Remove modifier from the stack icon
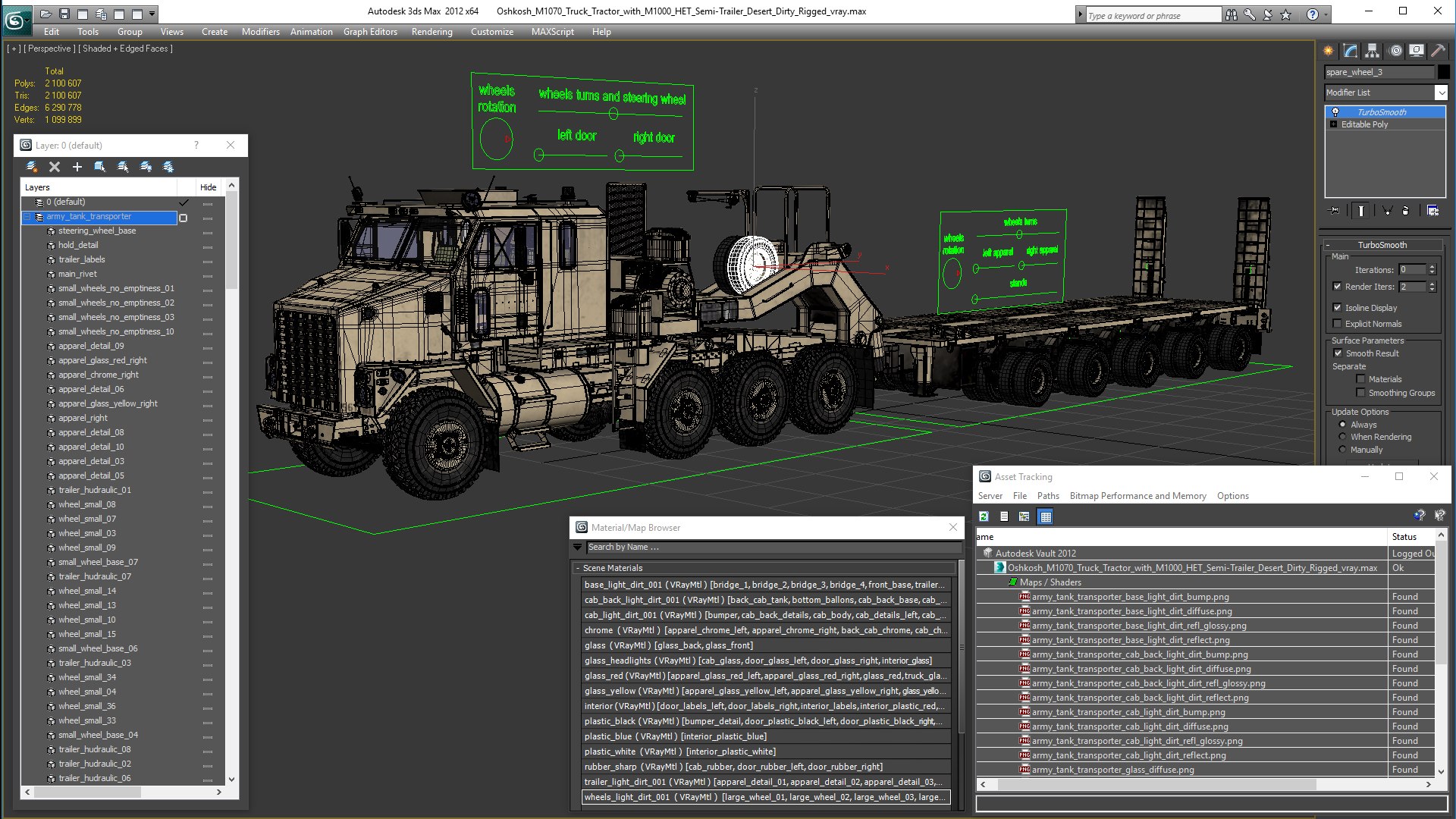 [x=1406, y=211]
